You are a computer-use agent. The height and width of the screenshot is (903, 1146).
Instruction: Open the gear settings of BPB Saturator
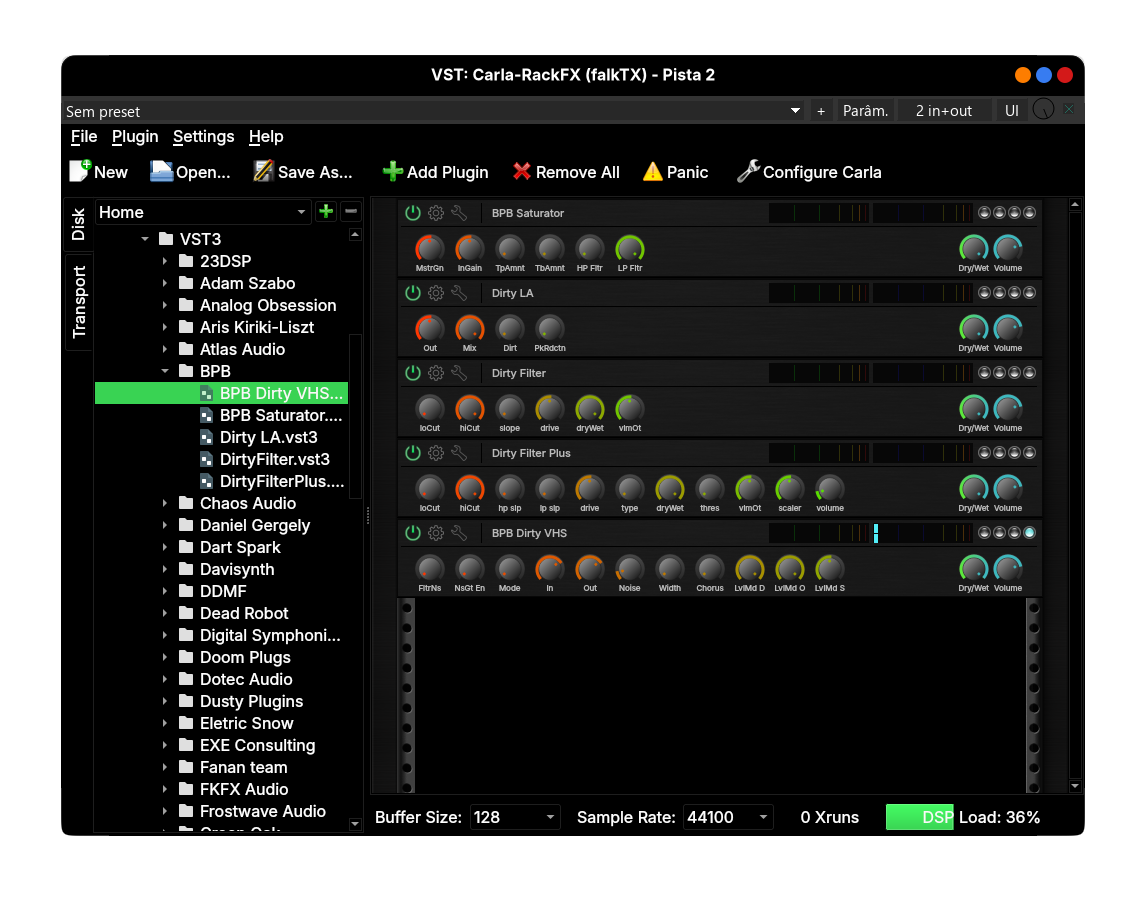point(436,213)
